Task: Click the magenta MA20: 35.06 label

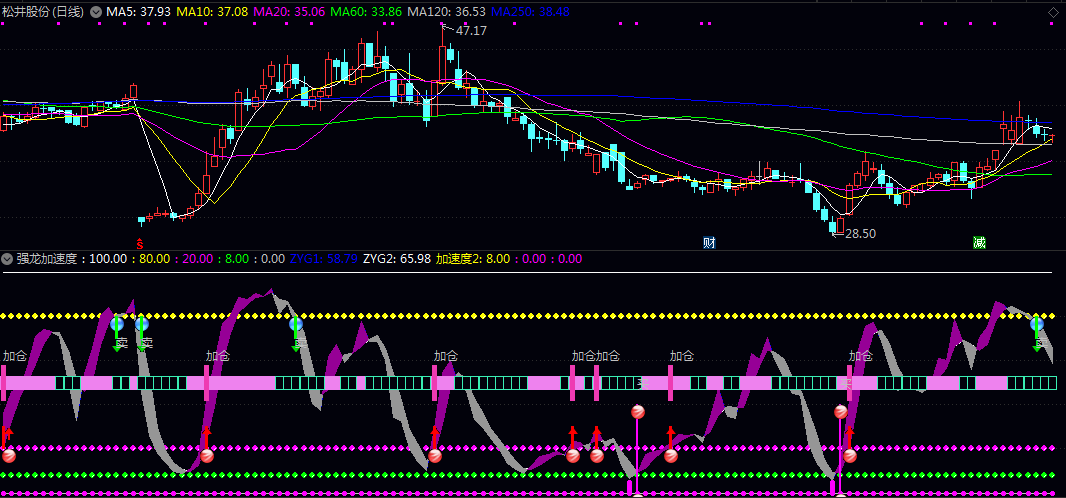Action: [x=290, y=12]
